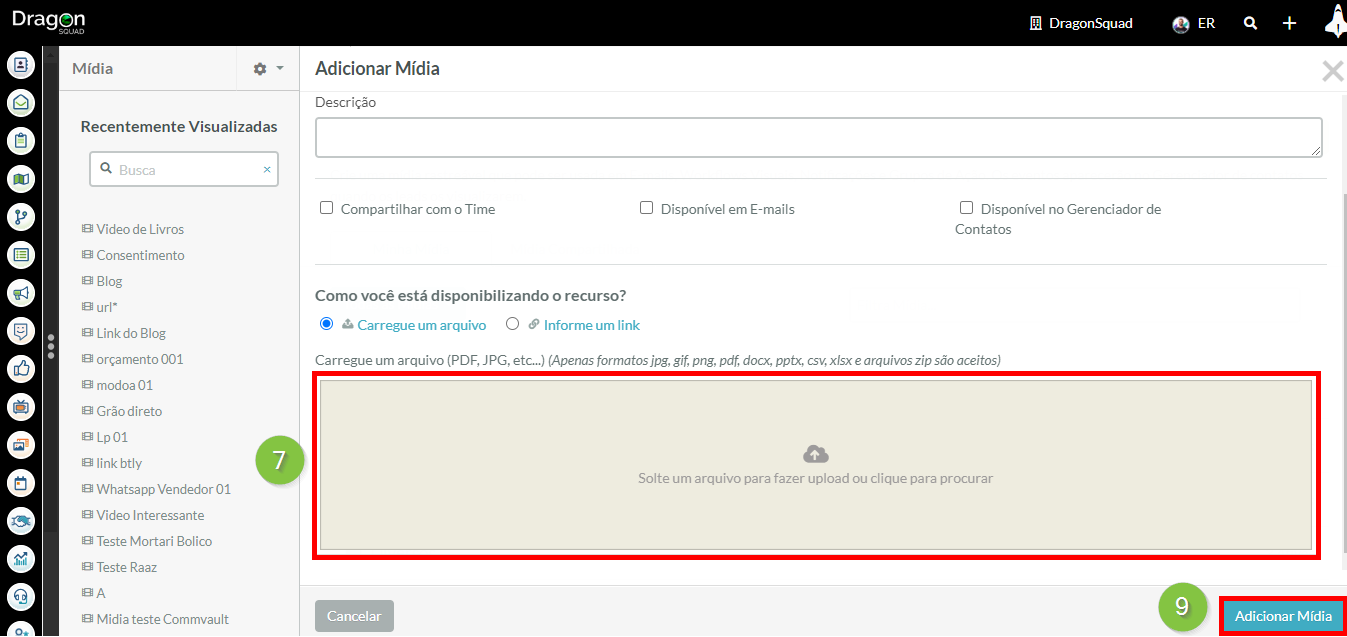Tick Disponível no Gerenciador de Contatos checkbox
This screenshot has height=637, width=1347.
(966, 208)
